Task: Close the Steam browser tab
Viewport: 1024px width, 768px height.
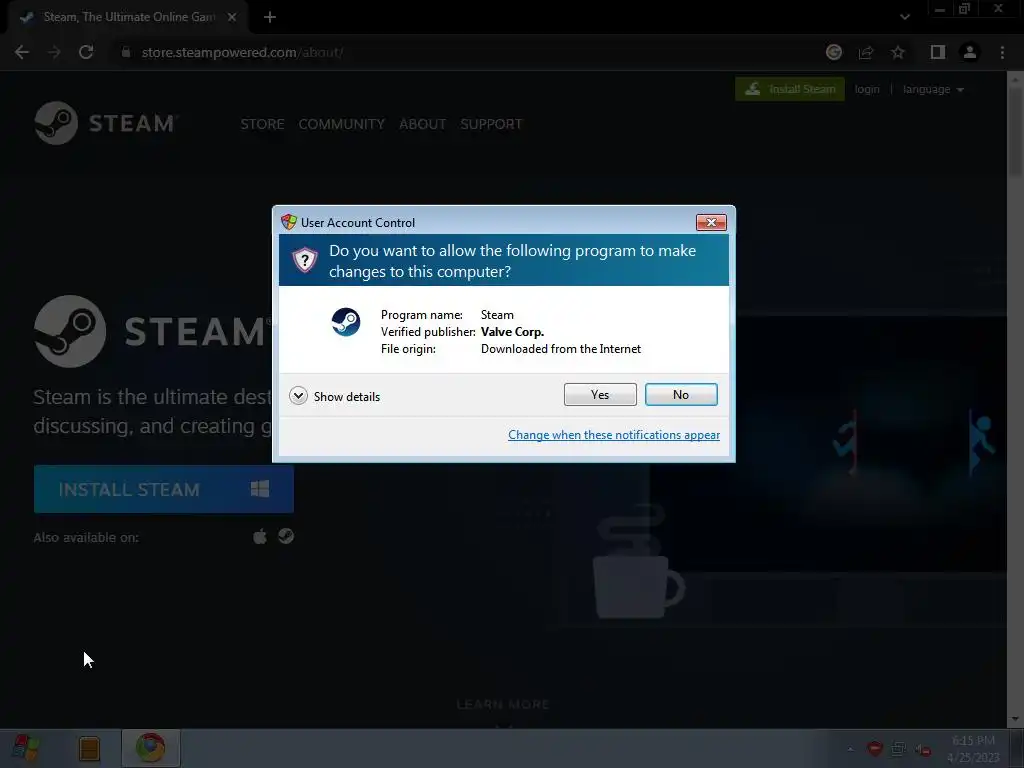Action: (x=232, y=17)
